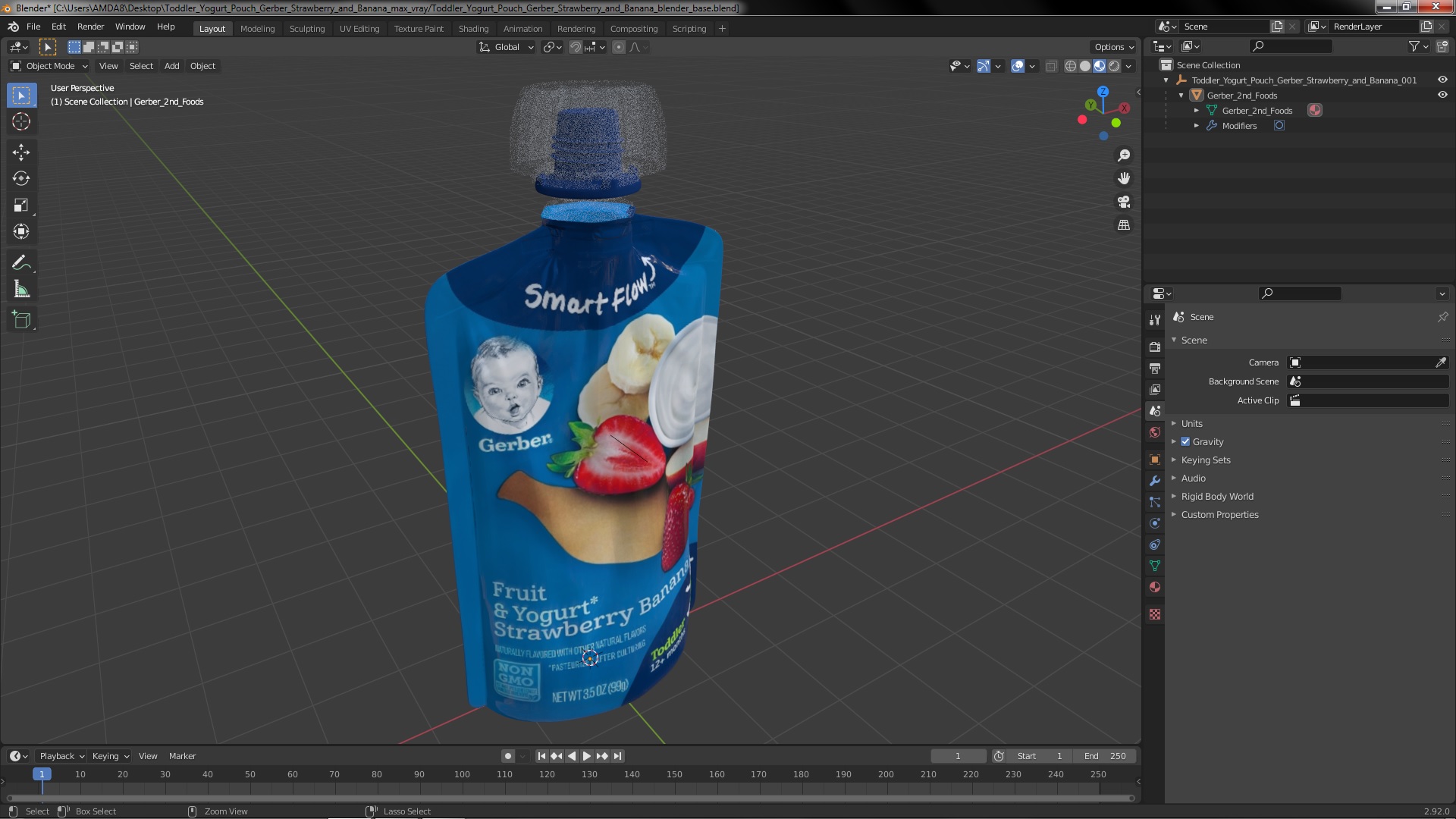Image resolution: width=1456 pixels, height=819 pixels.
Task: Switch orthographic/perspective grid icon
Action: (x=1124, y=225)
